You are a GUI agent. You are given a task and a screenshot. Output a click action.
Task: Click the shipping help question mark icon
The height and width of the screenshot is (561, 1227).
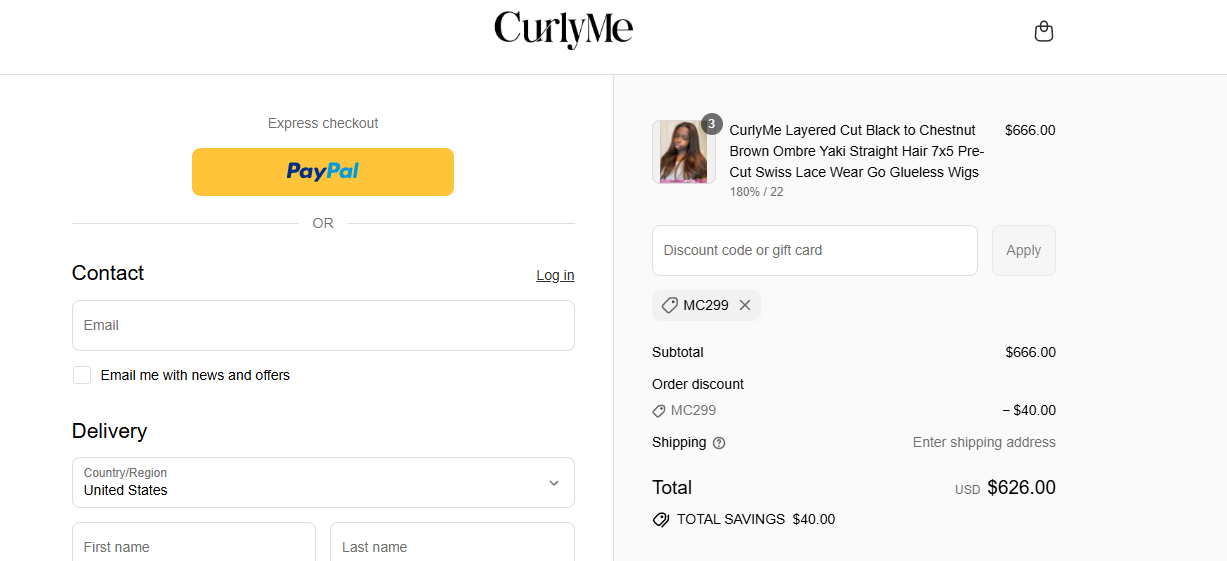click(719, 443)
